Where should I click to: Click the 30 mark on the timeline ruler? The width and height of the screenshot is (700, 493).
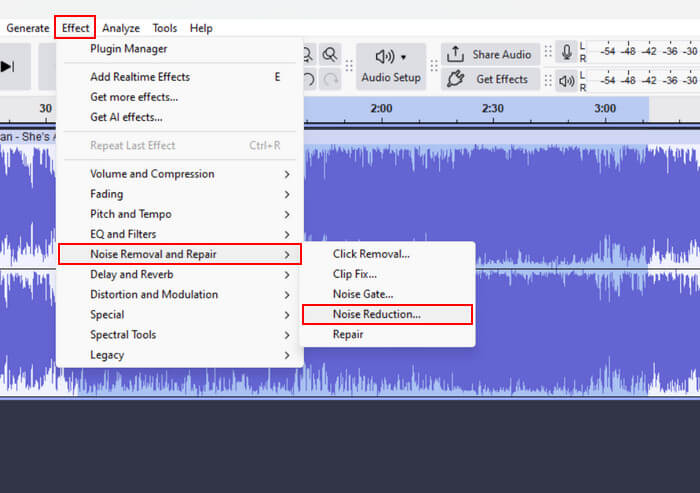point(46,109)
